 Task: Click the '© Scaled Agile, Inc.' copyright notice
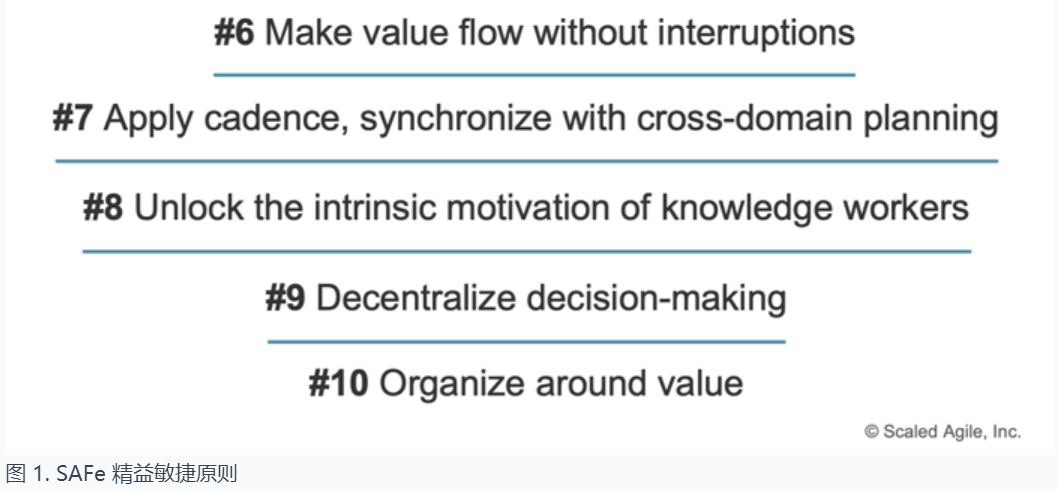coord(942,432)
